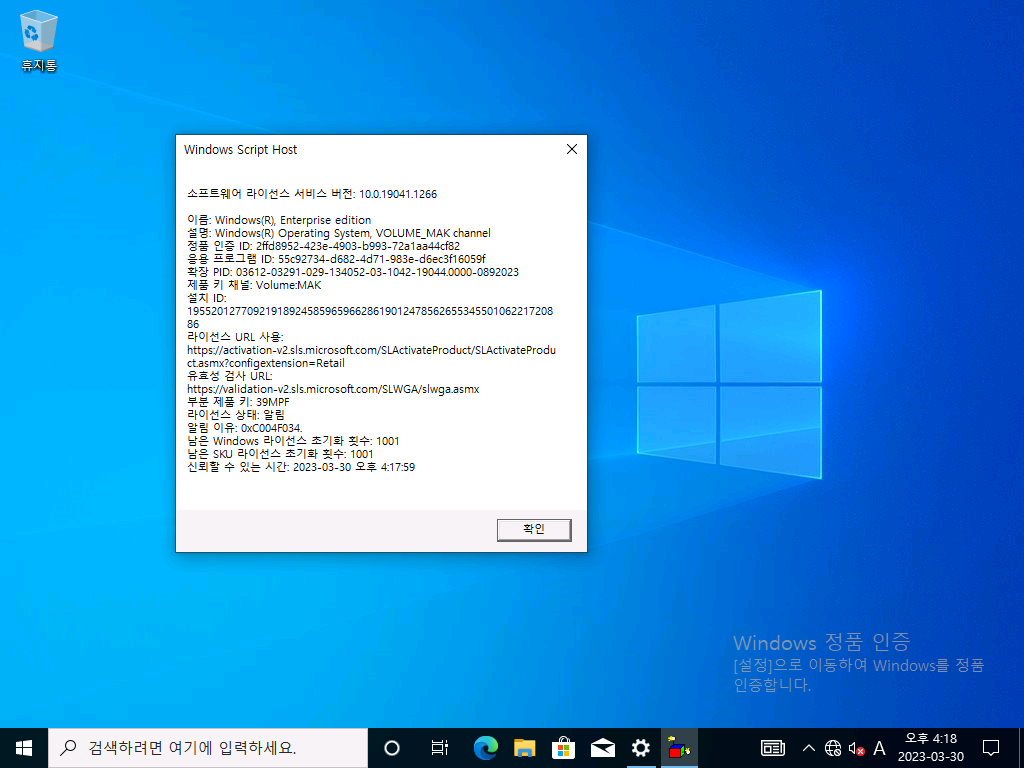Expand the hidden system tray icons

click(808, 748)
